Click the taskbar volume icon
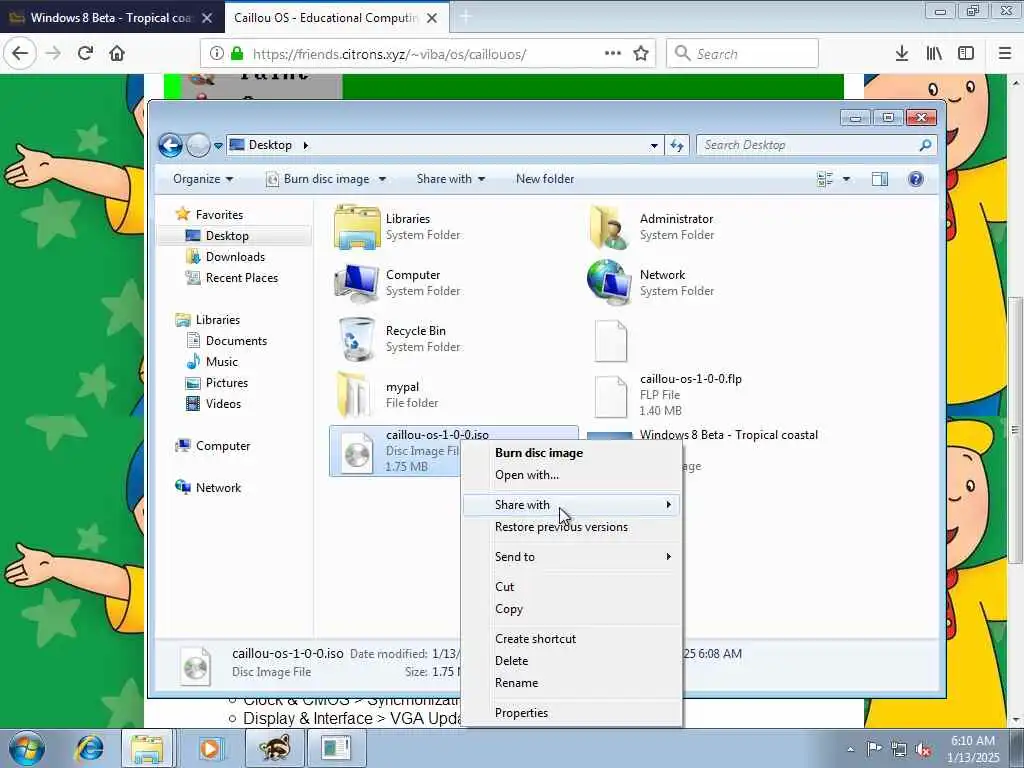 coord(923,749)
